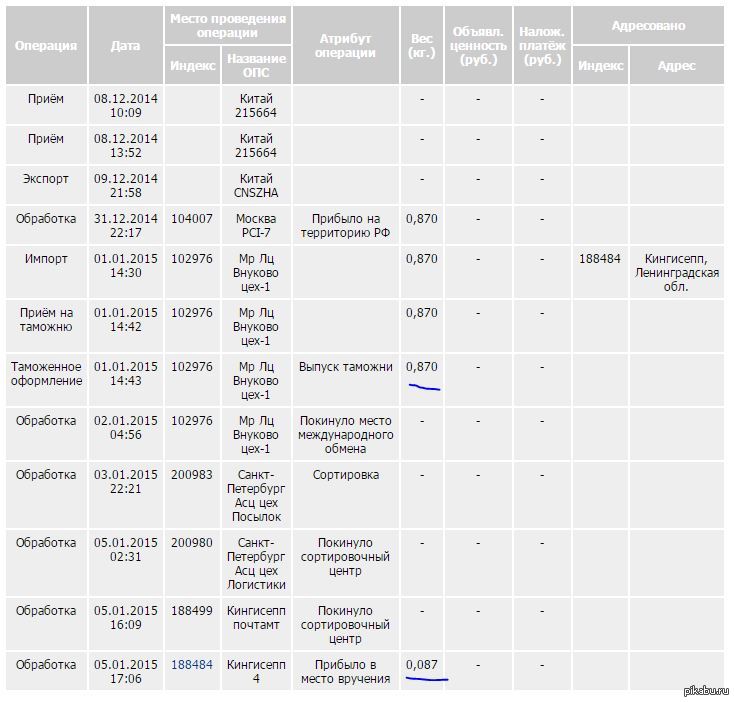
Task: Select the "Кингисепп, Ленинградская обл." address cell
Action: tap(678, 272)
